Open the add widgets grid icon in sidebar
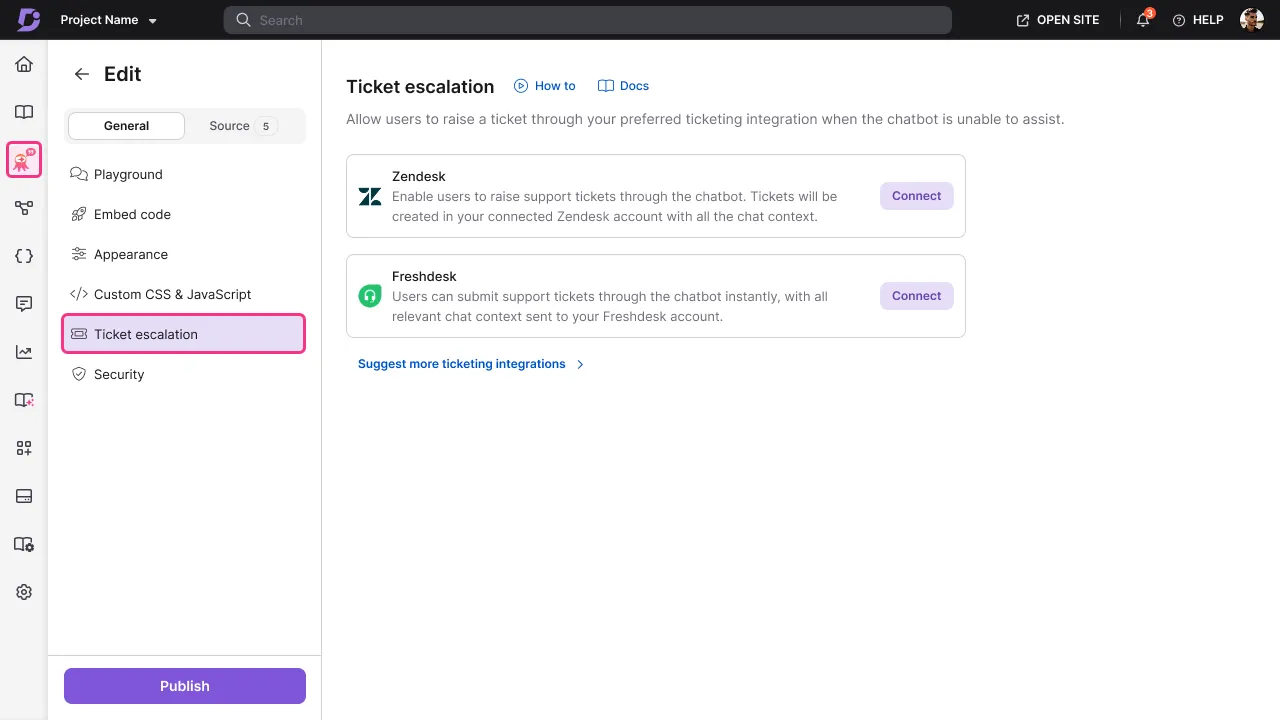The image size is (1280, 720). [x=24, y=448]
